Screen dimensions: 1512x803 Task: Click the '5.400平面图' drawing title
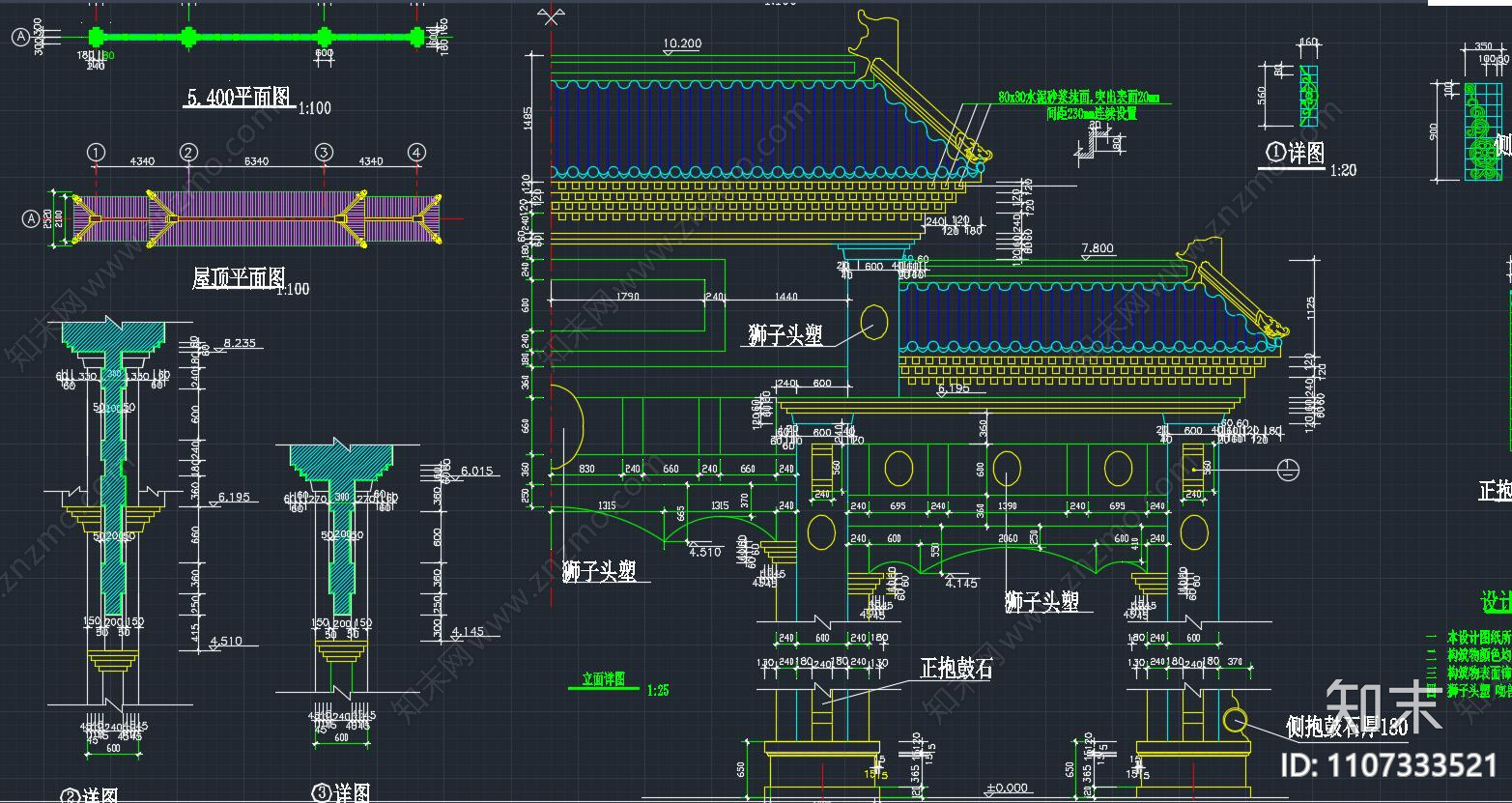coord(238,98)
